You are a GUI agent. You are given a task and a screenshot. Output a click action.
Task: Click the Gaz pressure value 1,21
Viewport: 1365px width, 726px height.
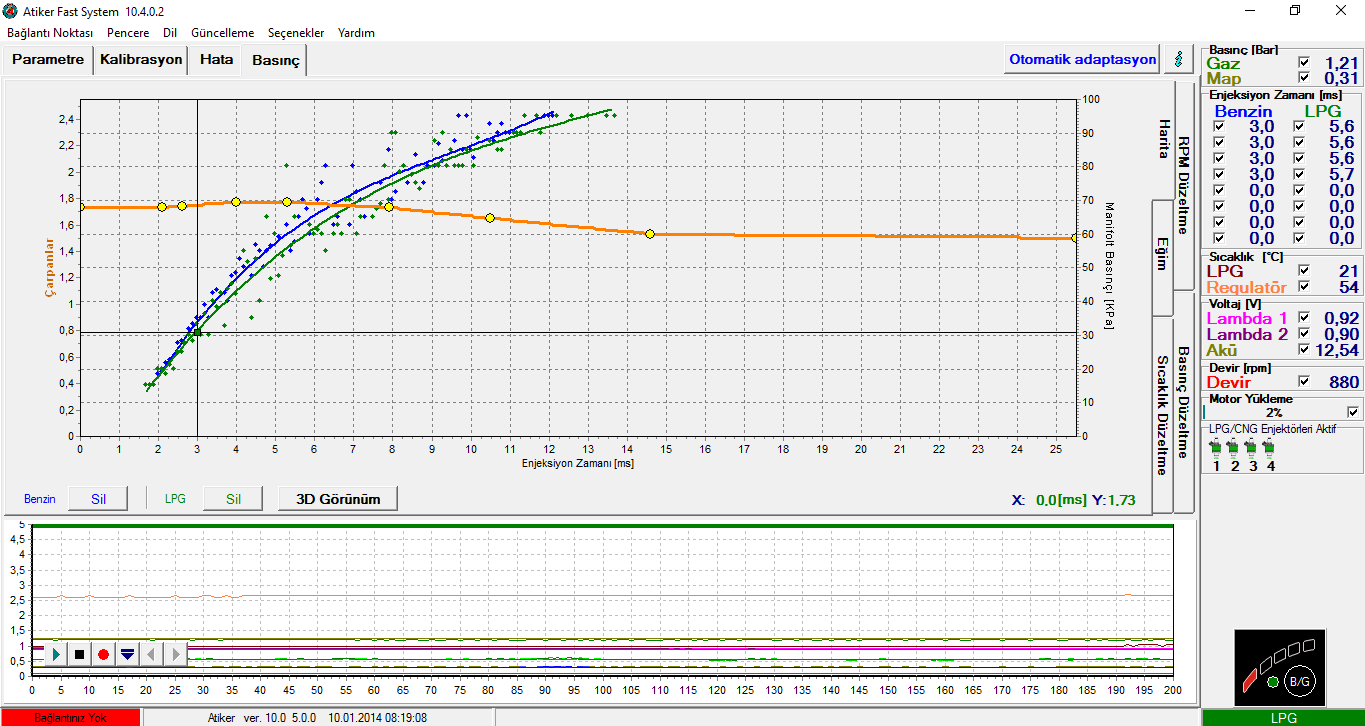pyautogui.click(x=1342, y=63)
